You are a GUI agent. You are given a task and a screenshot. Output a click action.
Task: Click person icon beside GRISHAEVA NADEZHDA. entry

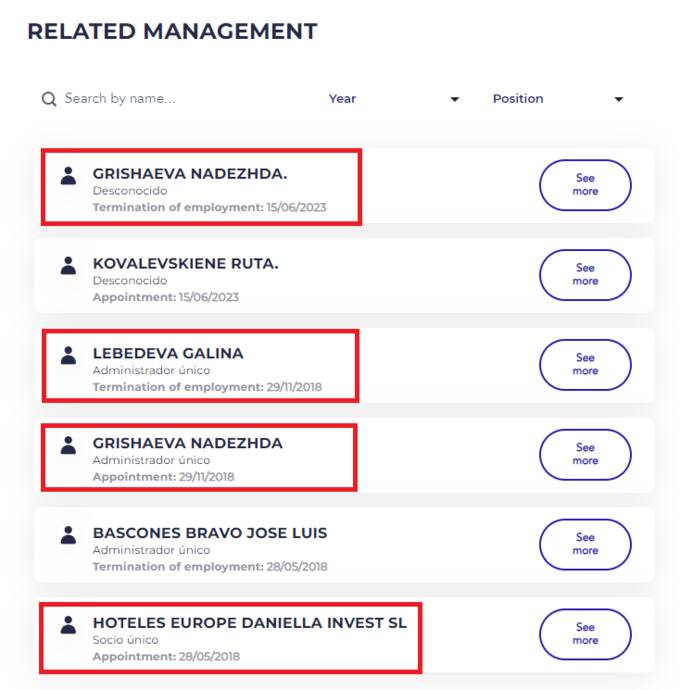pyautogui.click(x=68, y=176)
